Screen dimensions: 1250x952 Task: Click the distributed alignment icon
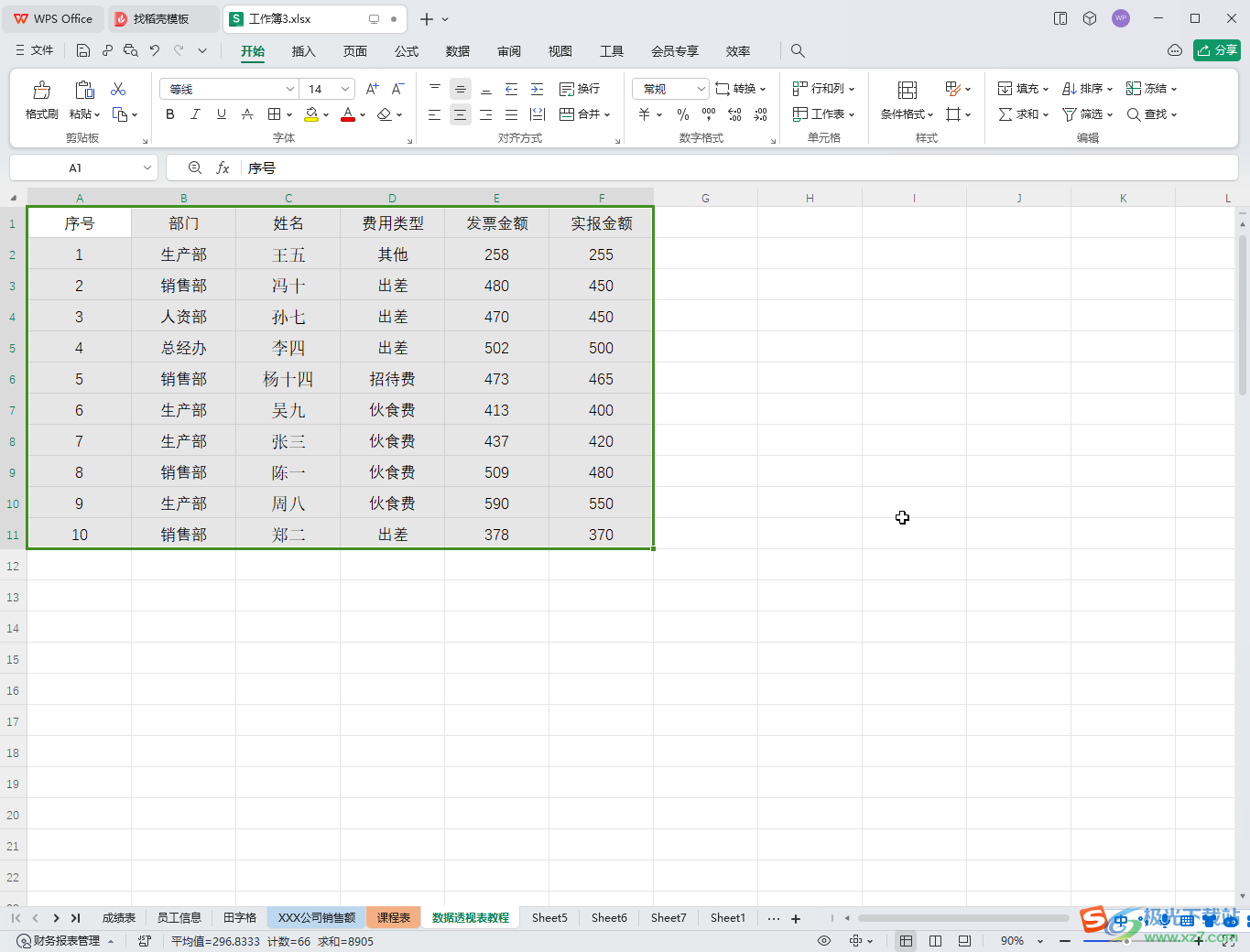click(538, 114)
